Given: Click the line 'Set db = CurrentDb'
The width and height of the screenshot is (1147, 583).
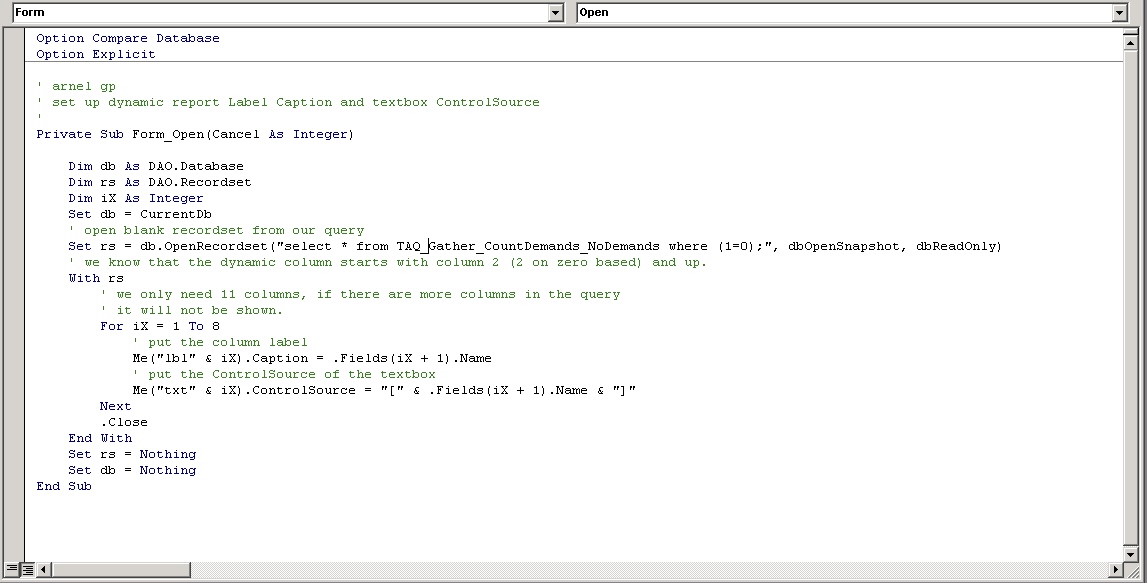Looking at the screenshot, I should coord(140,214).
